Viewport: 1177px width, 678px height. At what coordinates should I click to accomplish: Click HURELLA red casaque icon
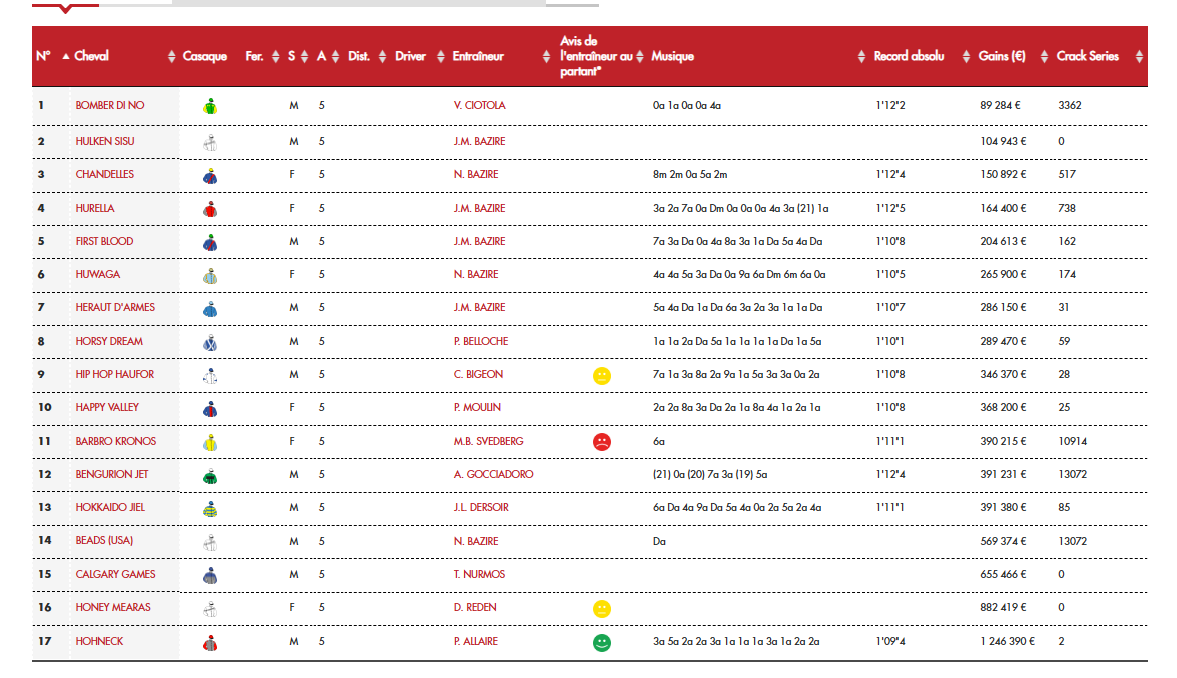[x=210, y=209]
